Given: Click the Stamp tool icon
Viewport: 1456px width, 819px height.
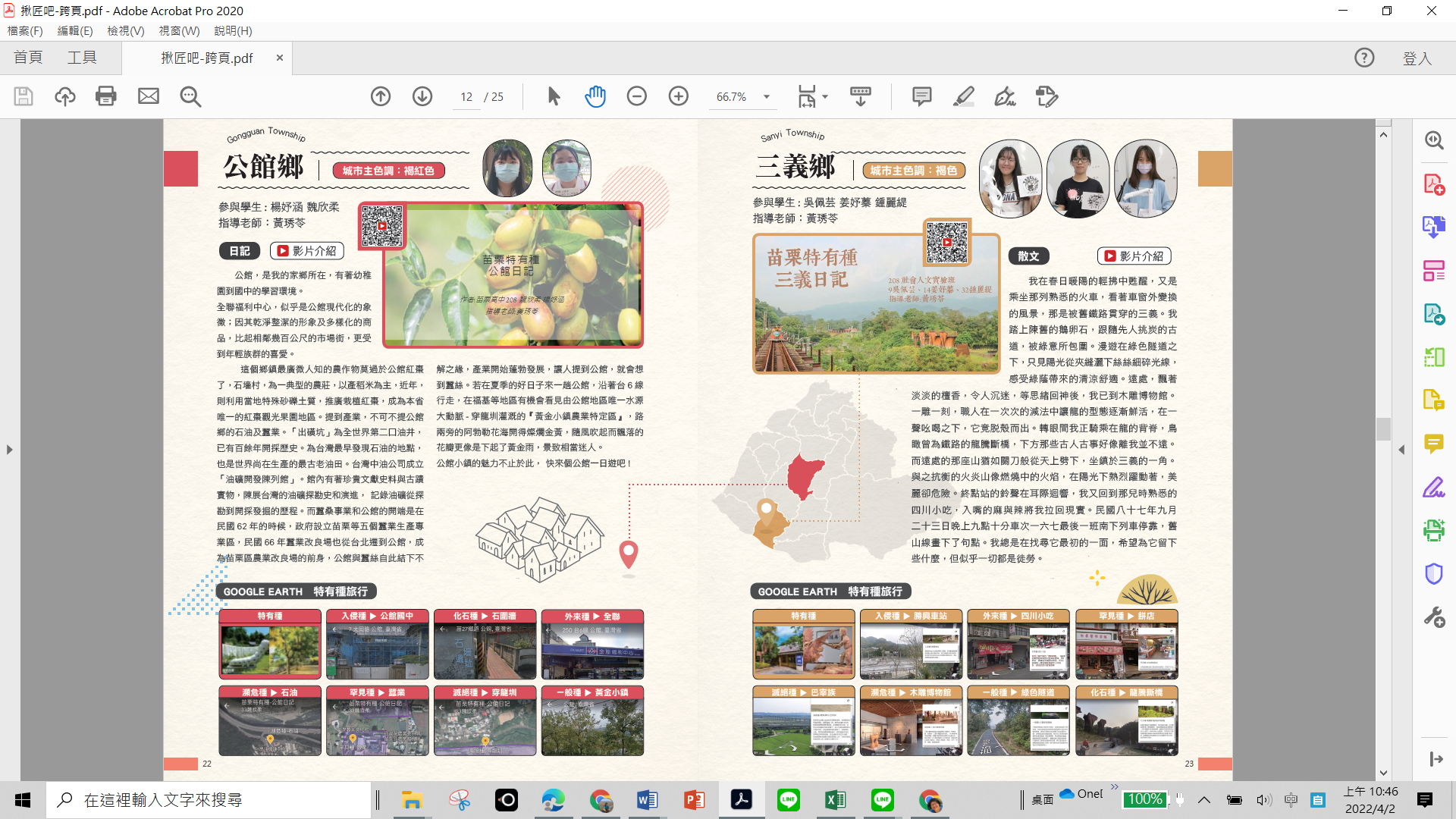Looking at the screenshot, I should click(x=1047, y=96).
